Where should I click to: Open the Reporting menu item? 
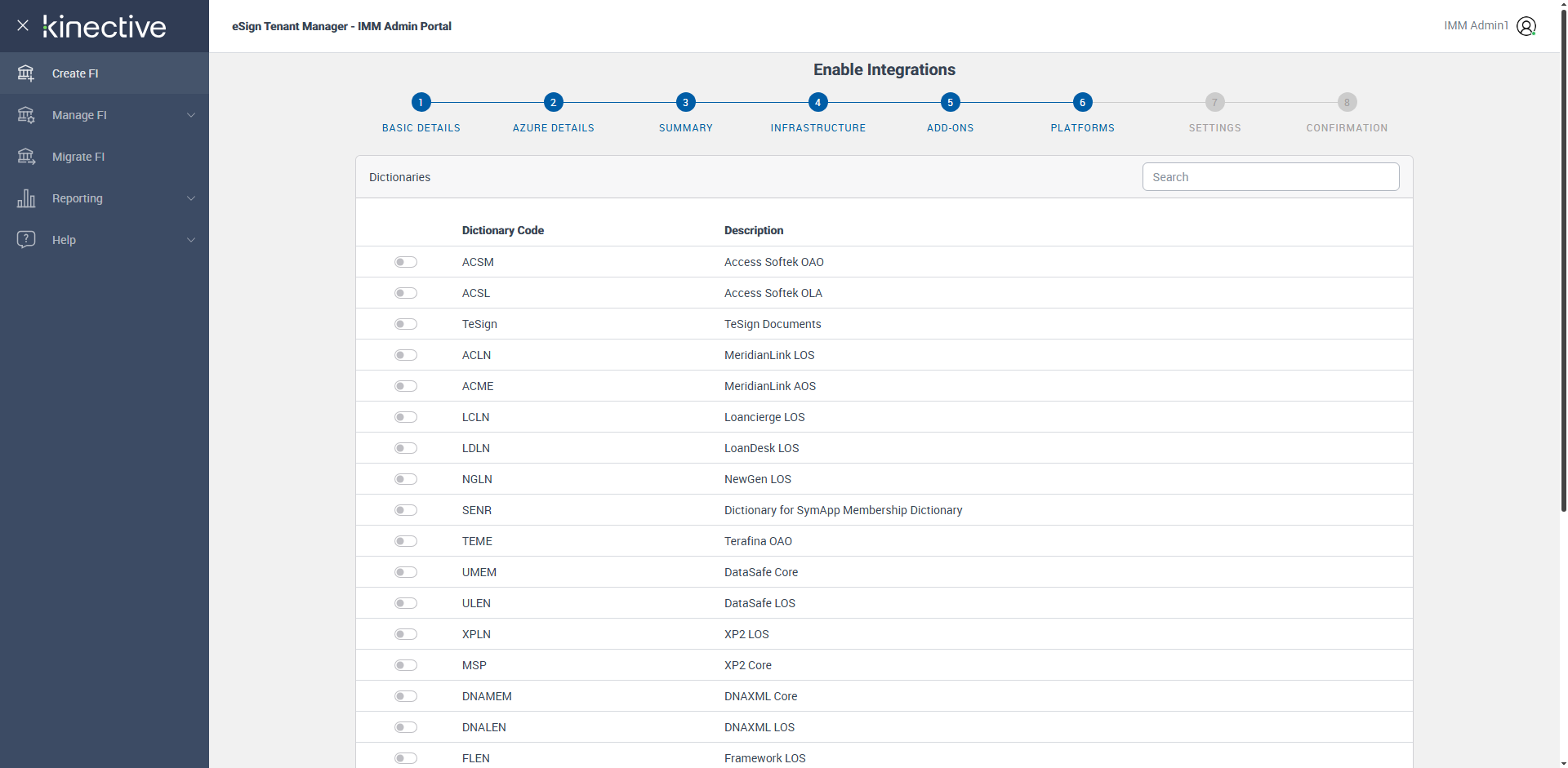point(105,198)
